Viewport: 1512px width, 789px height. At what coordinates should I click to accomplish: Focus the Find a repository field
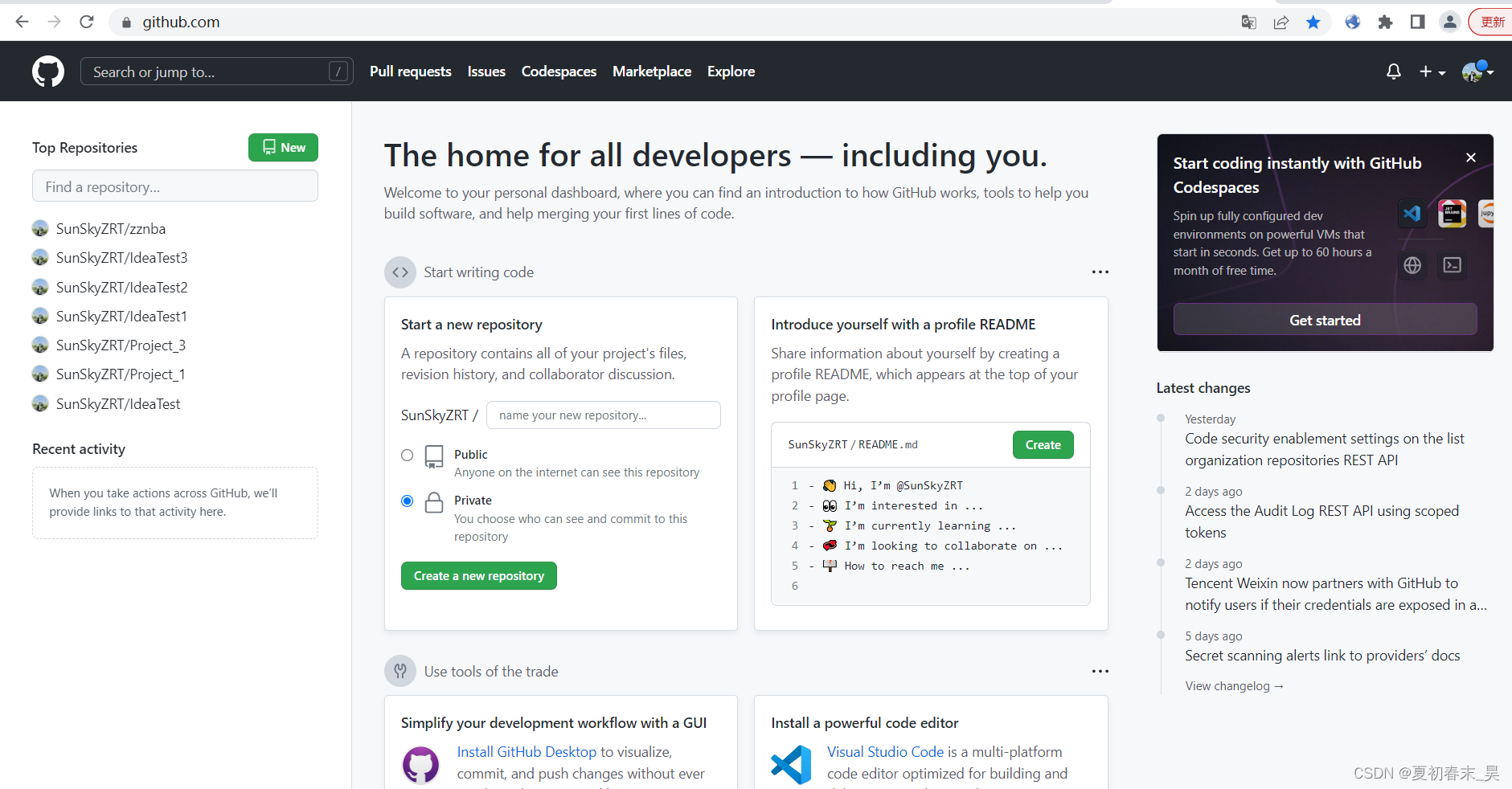point(175,186)
